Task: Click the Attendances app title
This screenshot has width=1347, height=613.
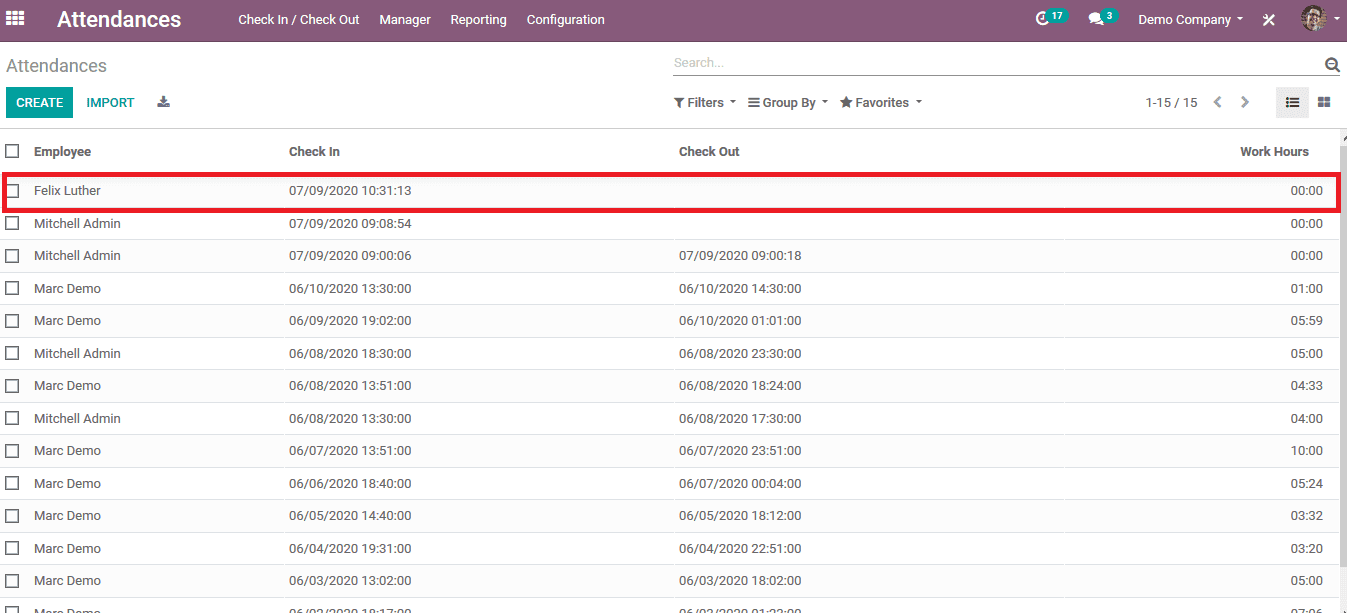Action: tap(119, 19)
